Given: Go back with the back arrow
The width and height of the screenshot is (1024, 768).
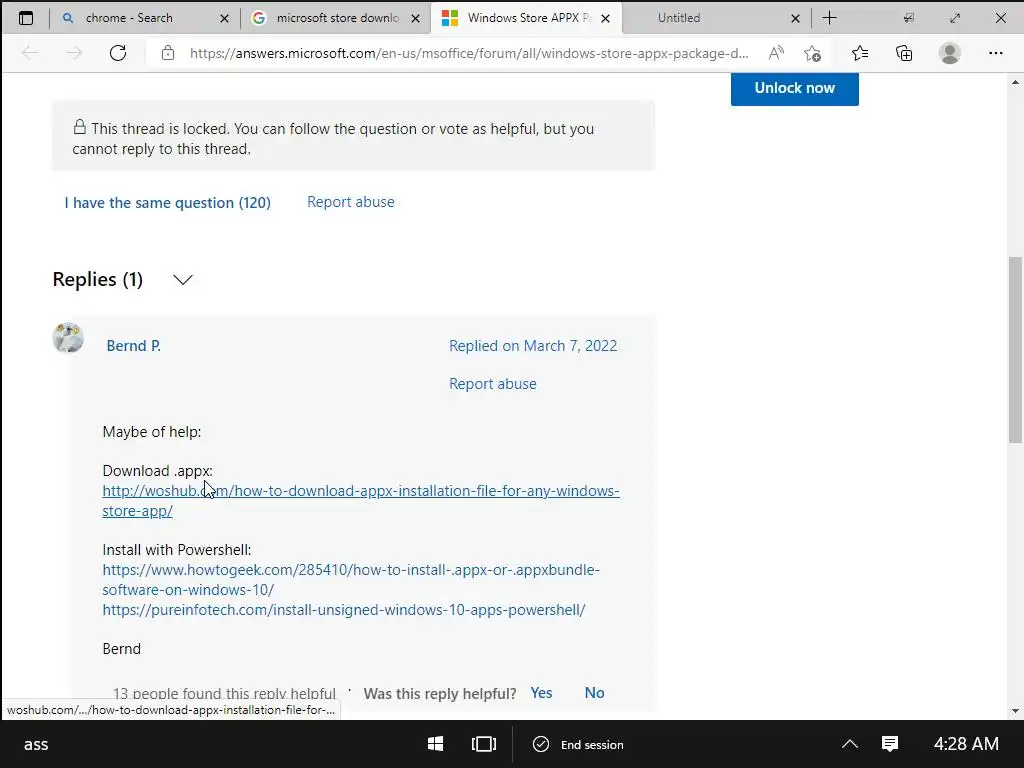Looking at the screenshot, I should click(30, 53).
